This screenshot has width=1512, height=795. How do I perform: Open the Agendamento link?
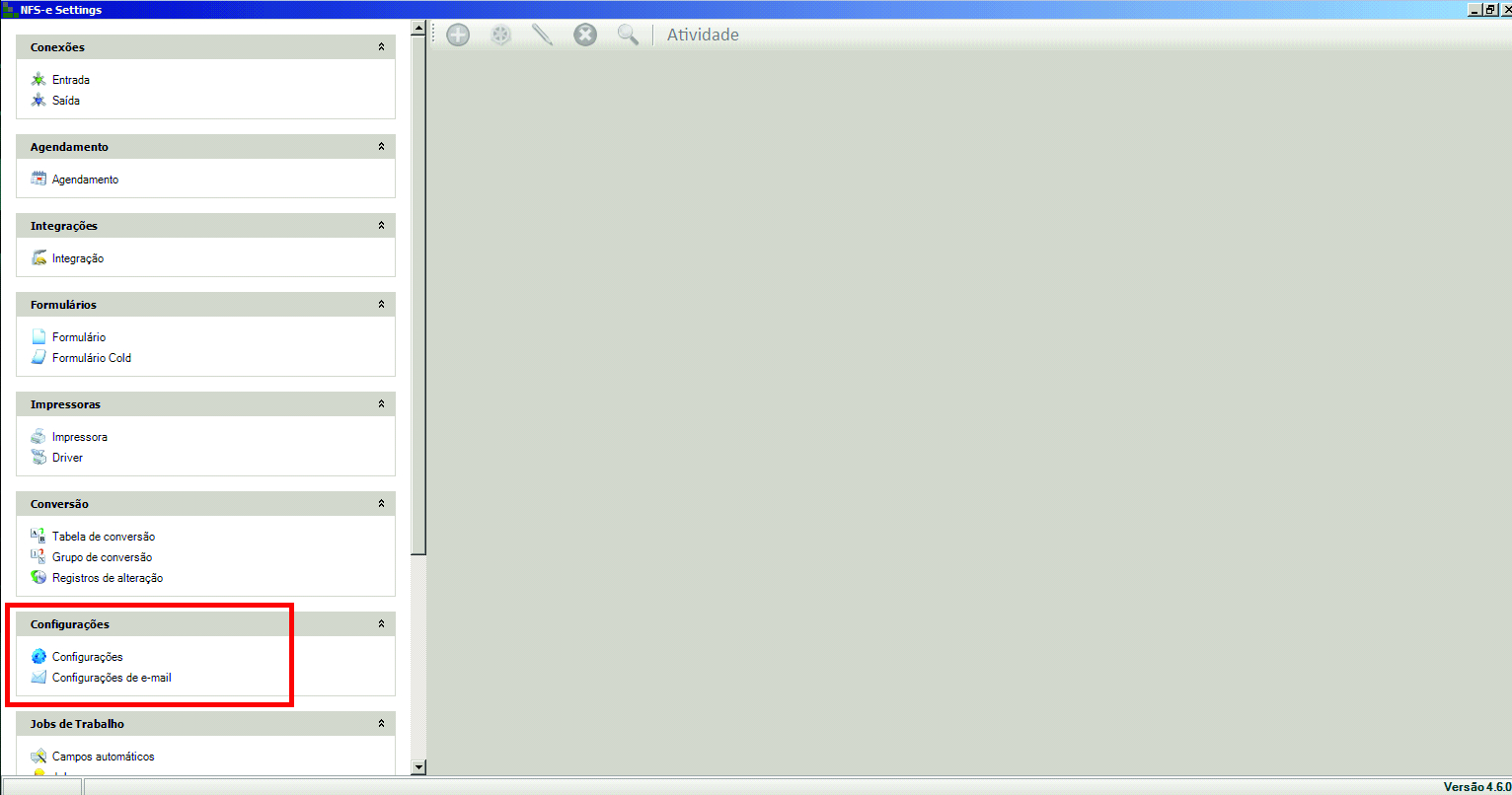click(x=85, y=180)
